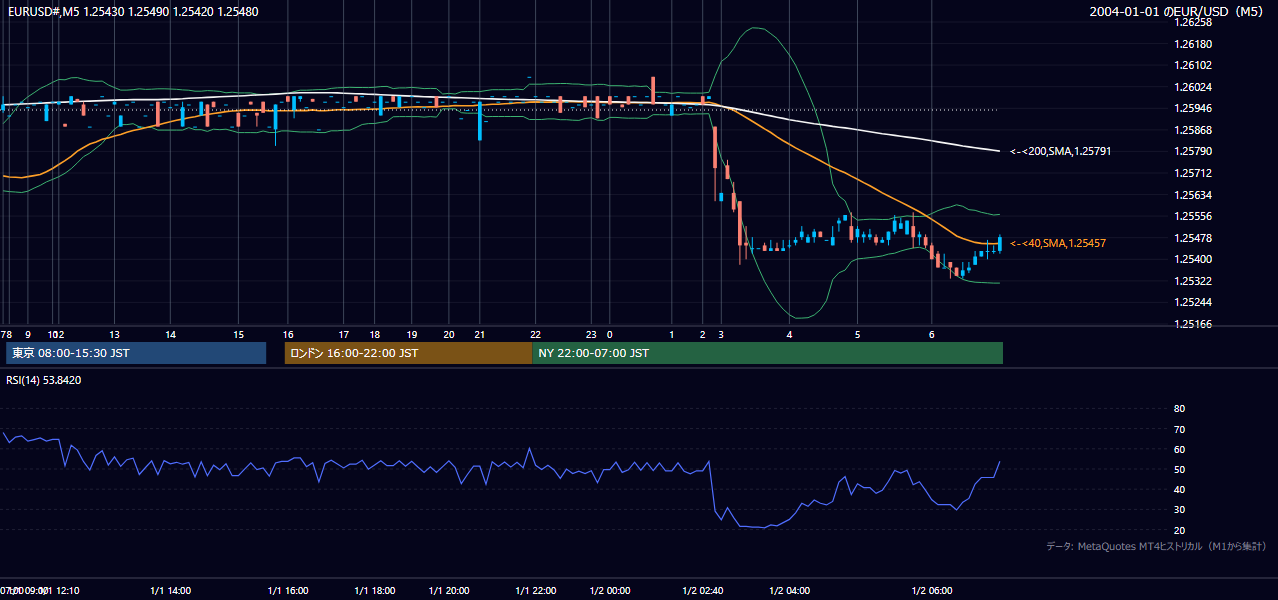This screenshot has height=600, width=1278.
Task: Click RSI scale level 30
Action: coord(1179,510)
